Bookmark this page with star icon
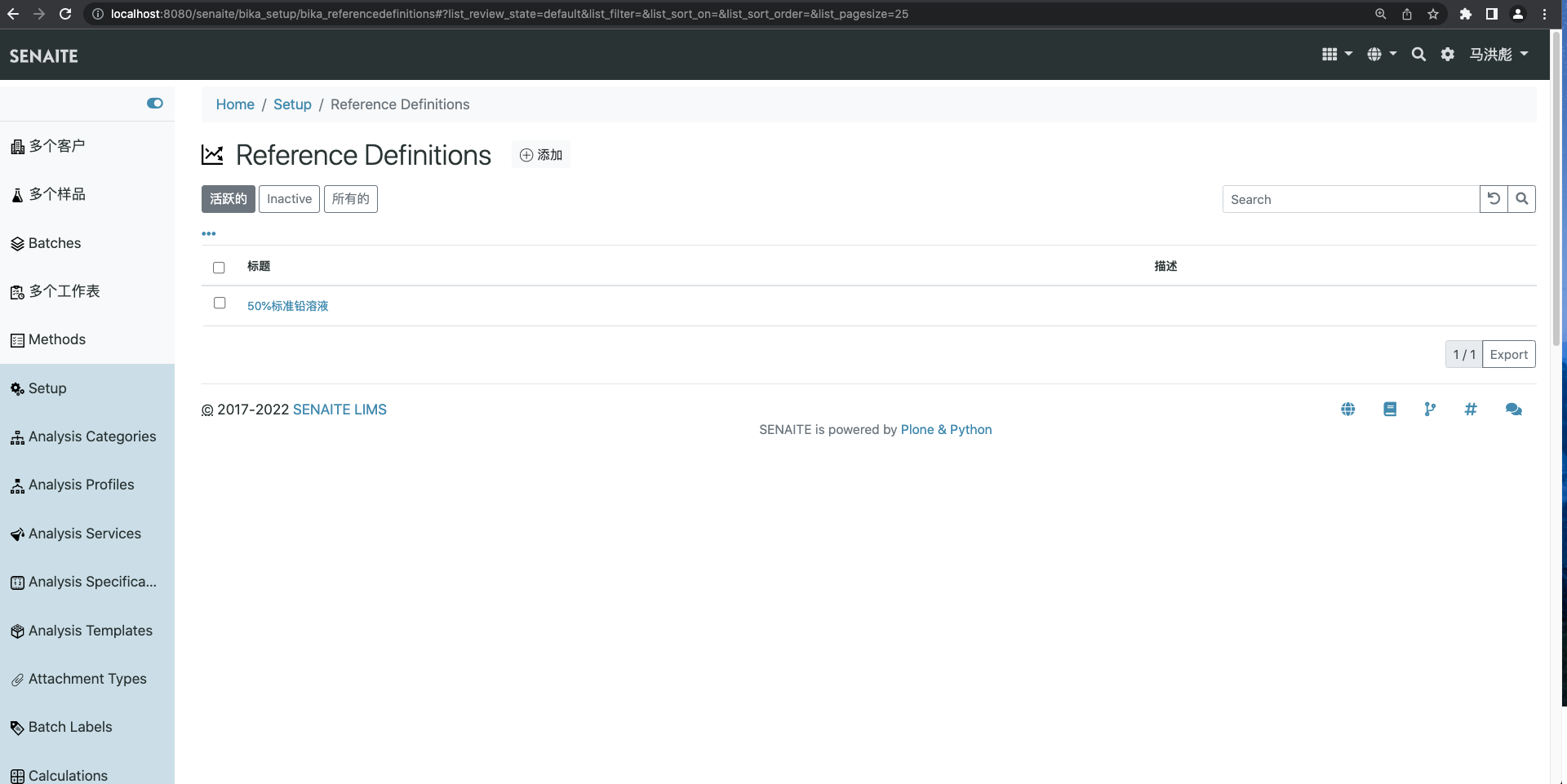 pyautogui.click(x=1433, y=14)
